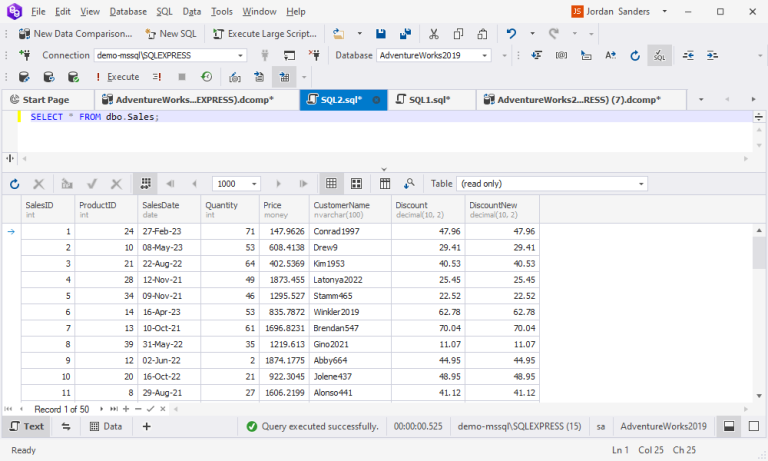
Task: Toggle paginal mode button in results toolbar
Action: pos(145,184)
